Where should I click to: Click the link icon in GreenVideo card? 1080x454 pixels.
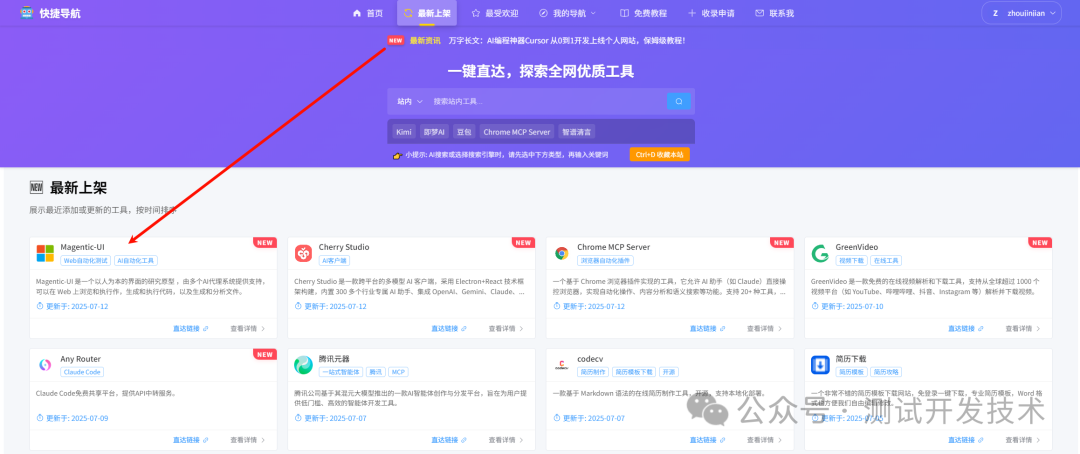(980, 329)
